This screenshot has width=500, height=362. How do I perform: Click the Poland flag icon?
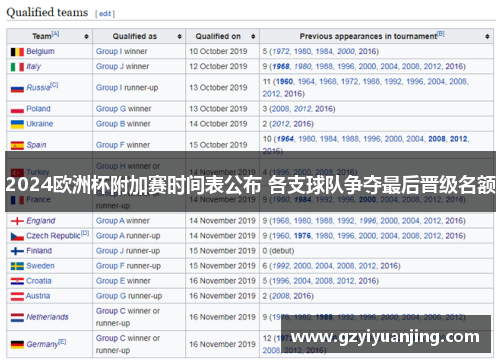[x=17, y=109]
